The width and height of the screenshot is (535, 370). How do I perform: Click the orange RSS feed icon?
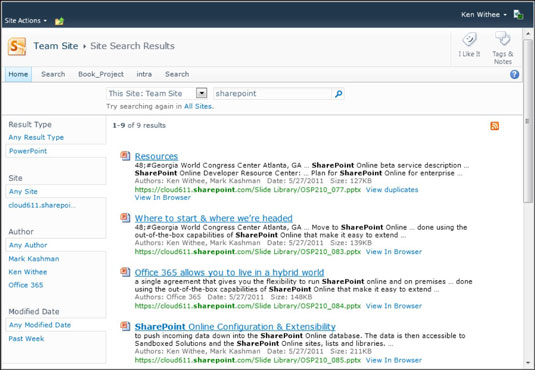[x=494, y=126]
